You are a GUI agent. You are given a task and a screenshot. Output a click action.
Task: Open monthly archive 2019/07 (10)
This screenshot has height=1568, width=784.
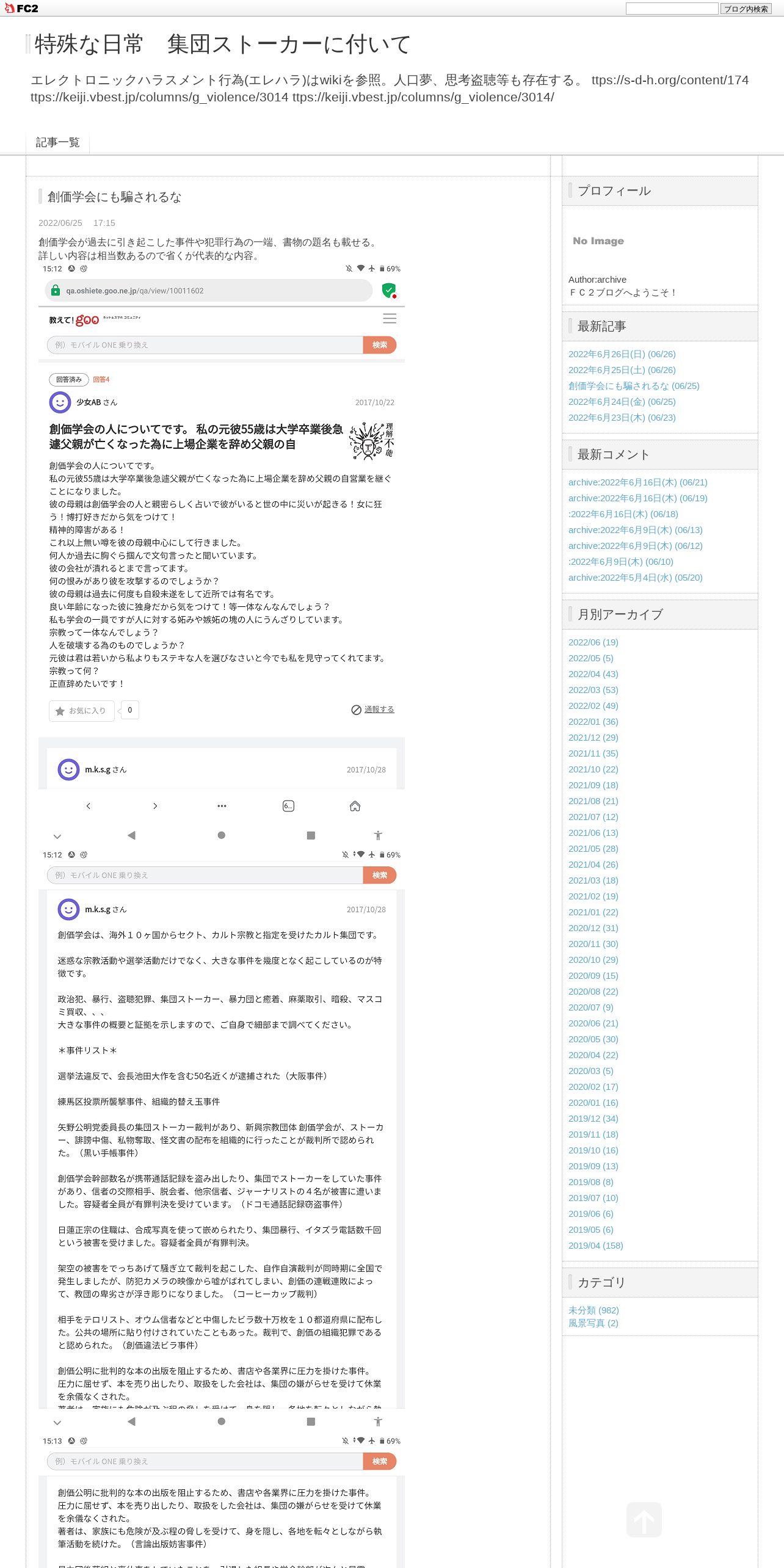coord(593,1198)
